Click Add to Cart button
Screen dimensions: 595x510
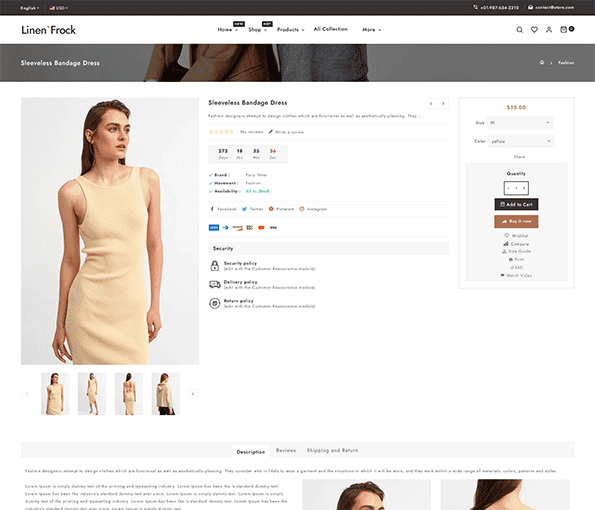click(516, 204)
